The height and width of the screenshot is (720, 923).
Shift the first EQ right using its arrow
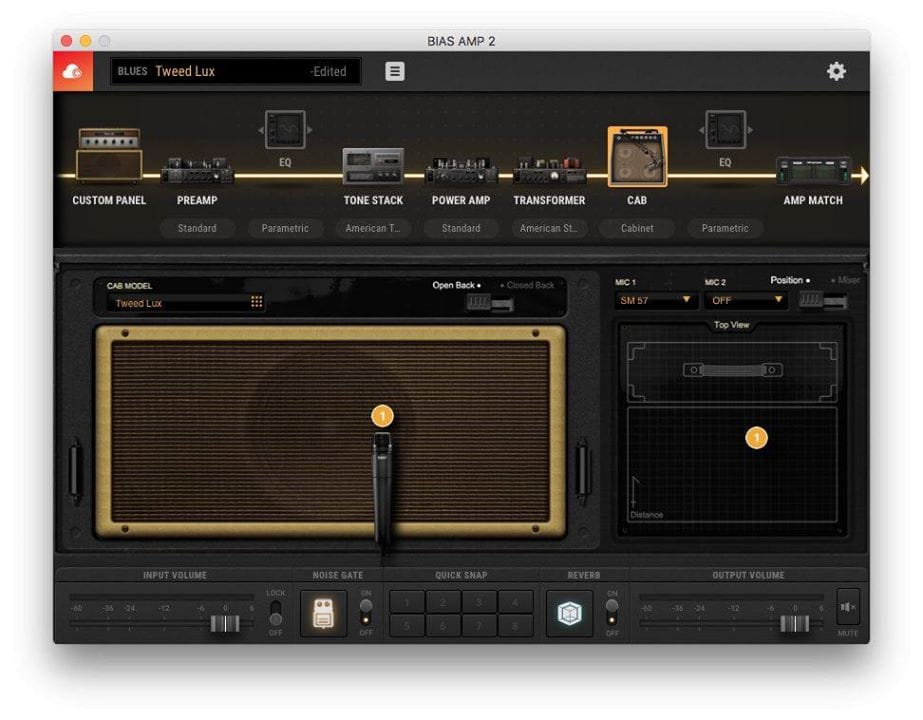pyautogui.click(x=310, y=130)
